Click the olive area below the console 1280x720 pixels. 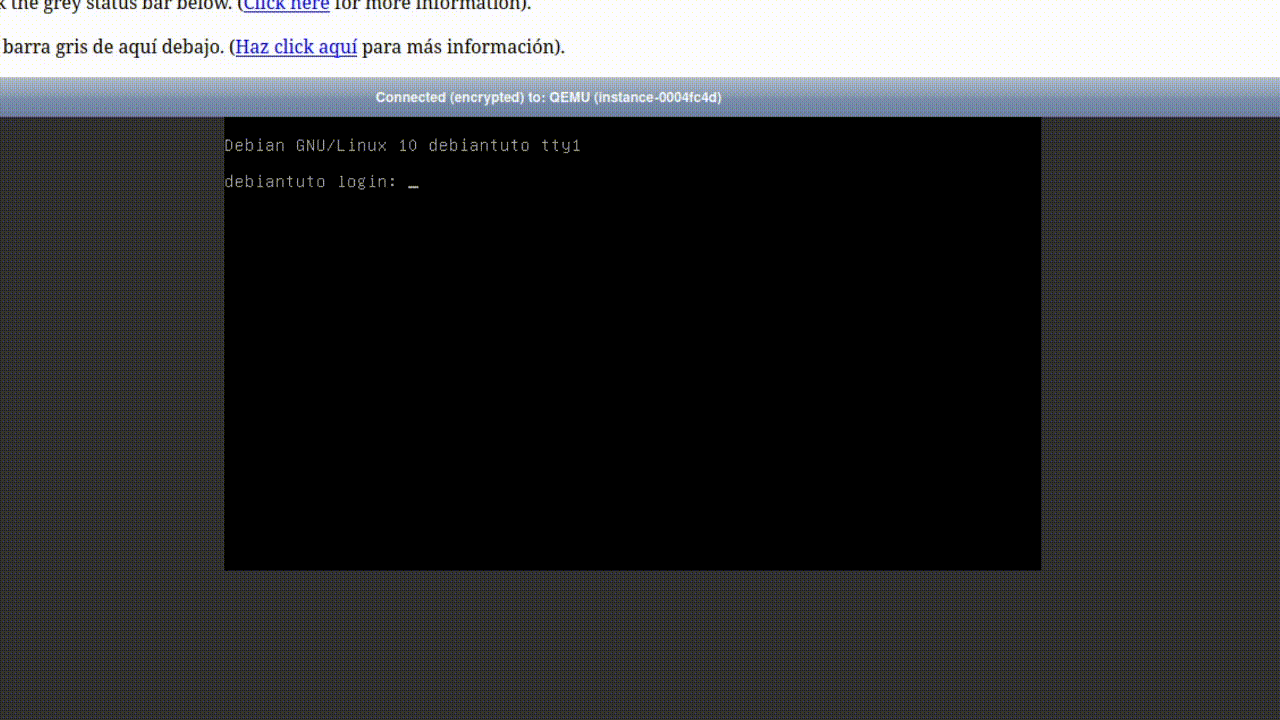[632, 645]
